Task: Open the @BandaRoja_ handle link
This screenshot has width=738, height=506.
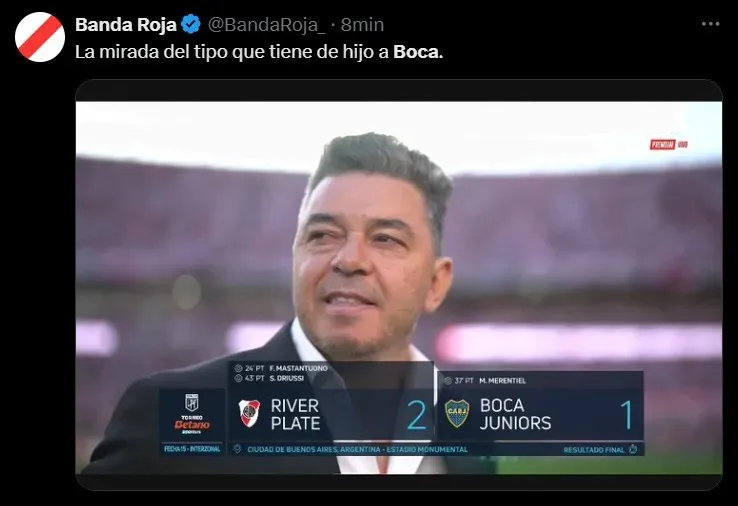Action: (x=266, y=24)
